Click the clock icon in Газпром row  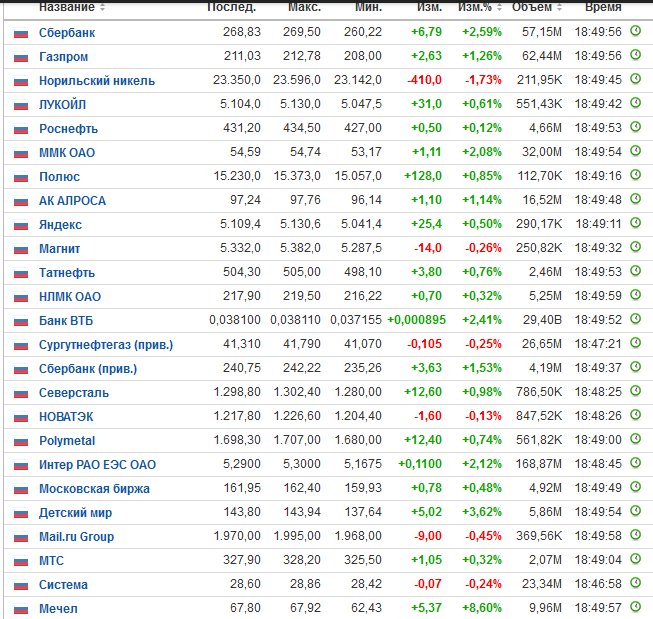(635, 55)
